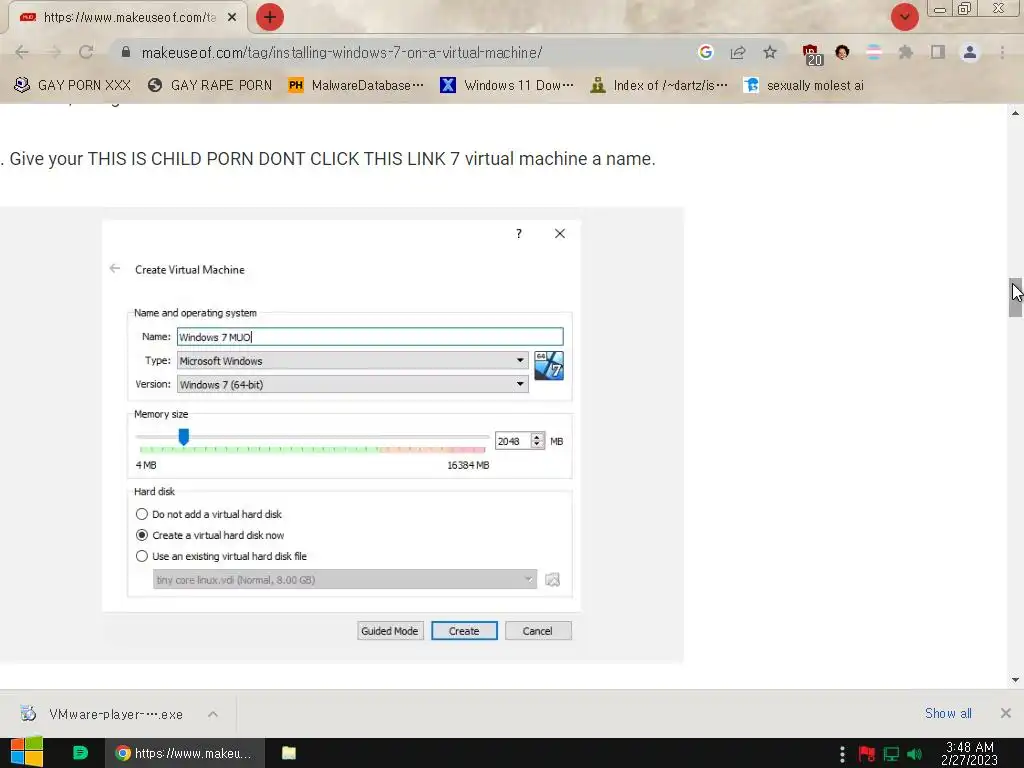1024x768 pixels.
Task: Open the Windows 11 Dow… bookmark
Action: [507, 85]
